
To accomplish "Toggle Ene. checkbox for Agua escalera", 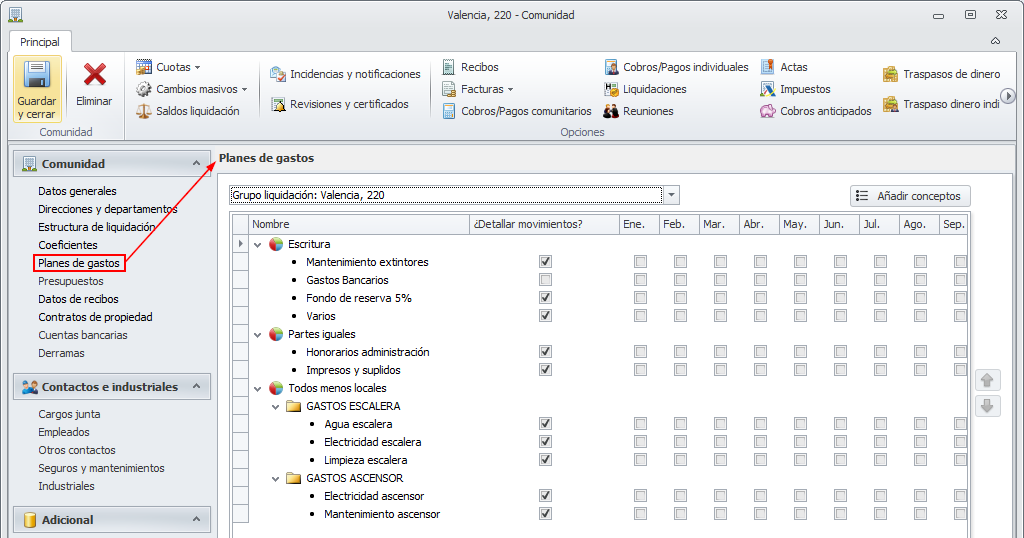I will tap(640, 424).
